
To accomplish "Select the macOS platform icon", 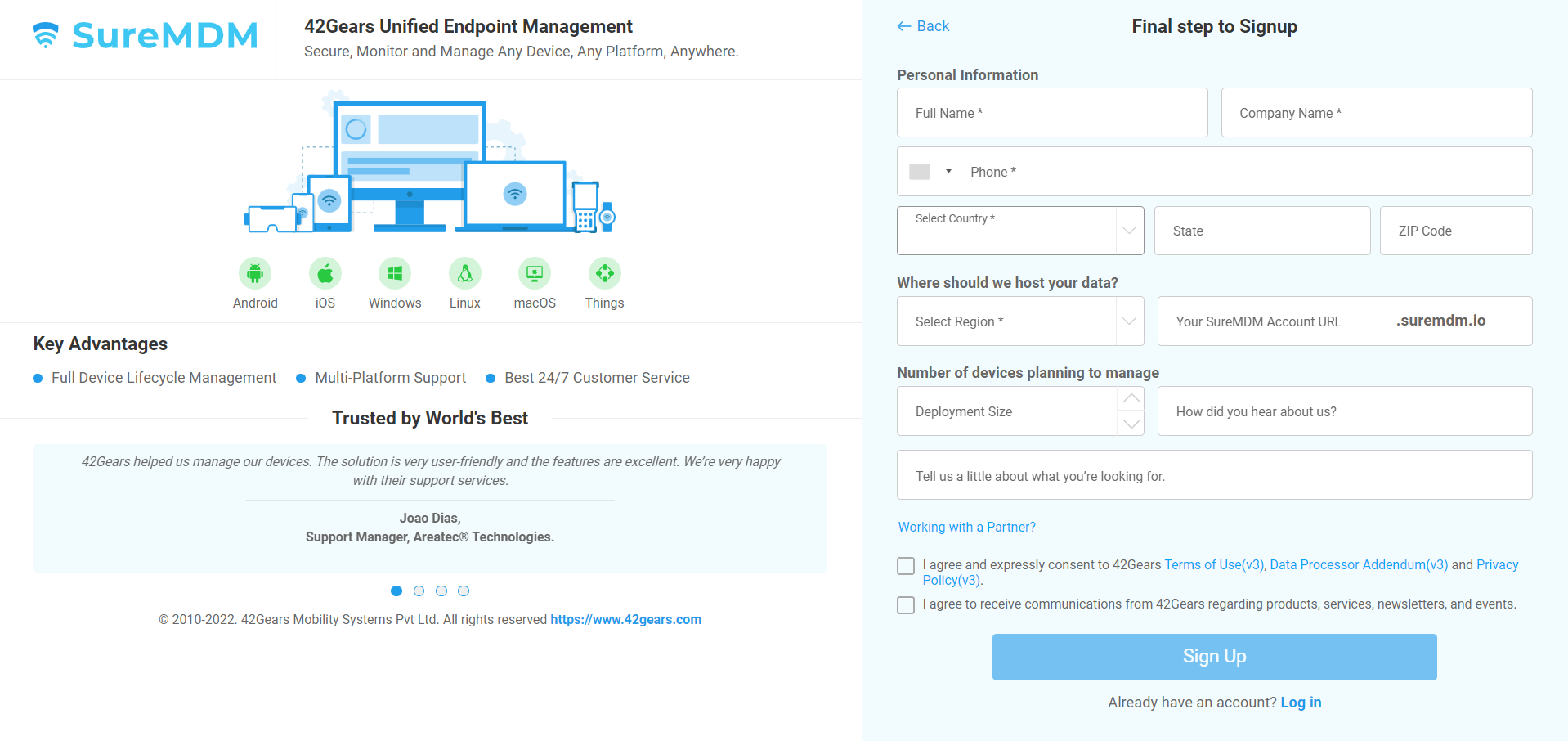I will click(534, 272).
